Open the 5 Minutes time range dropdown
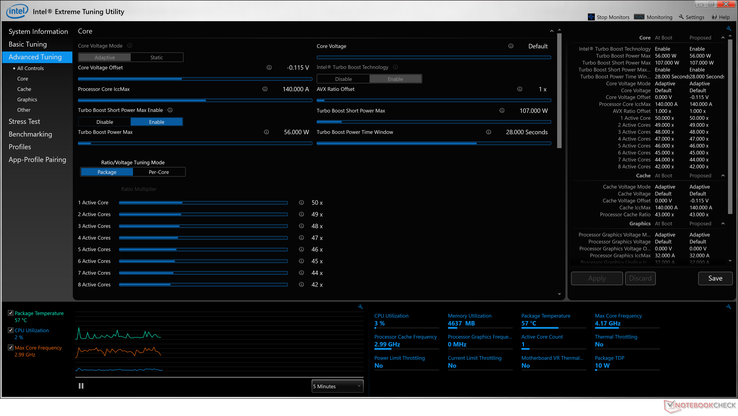Screen dimensions: 738x416 click(x=336, y=385)
